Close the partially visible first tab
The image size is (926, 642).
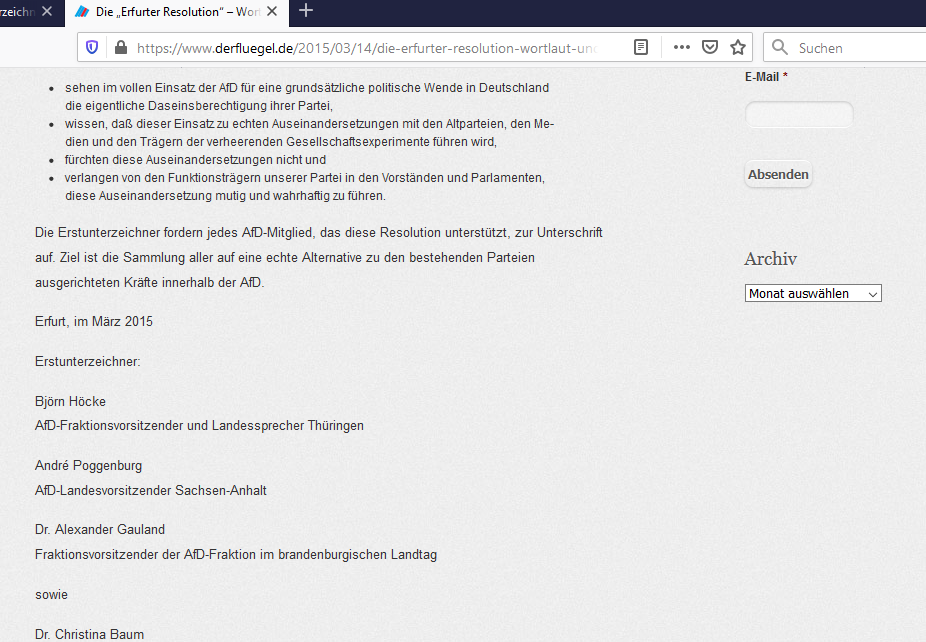(x=47, y=11)
